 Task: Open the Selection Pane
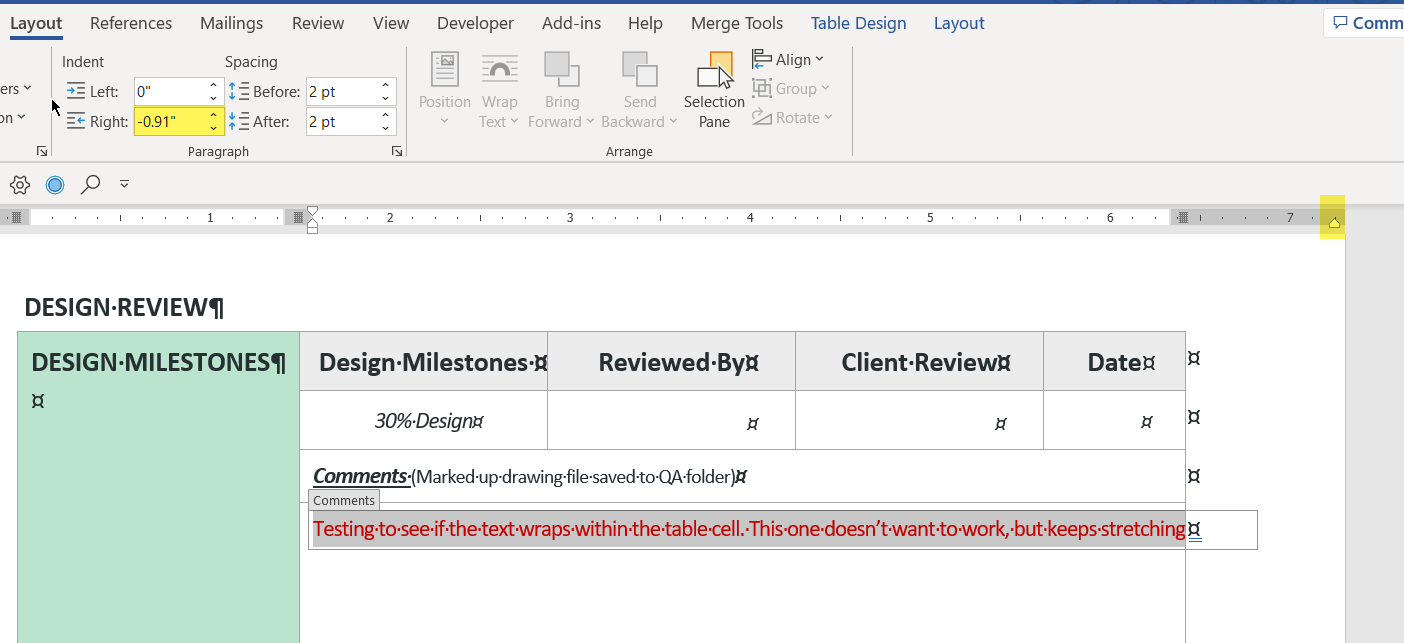pyautogui.click(x=714, y=90)
